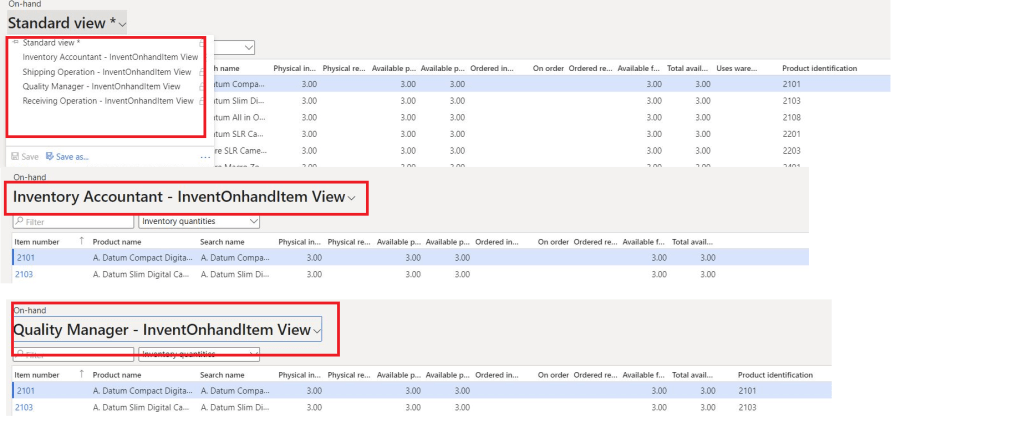Expand Quality Manager view title dropdown
This screenshot has height=448, width=1023.
[317, 330]
